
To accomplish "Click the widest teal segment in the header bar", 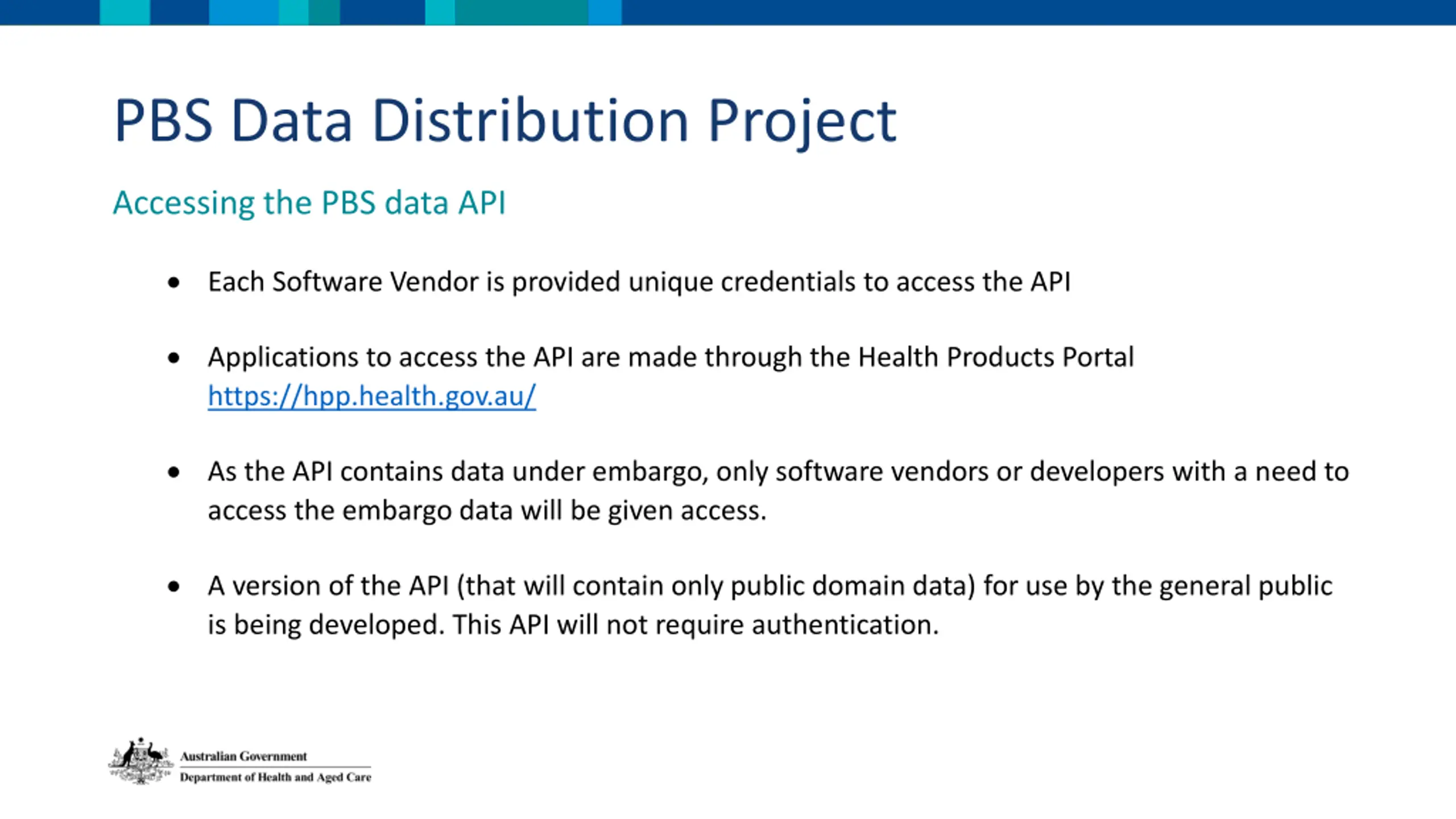I will [x=521, y=12].
